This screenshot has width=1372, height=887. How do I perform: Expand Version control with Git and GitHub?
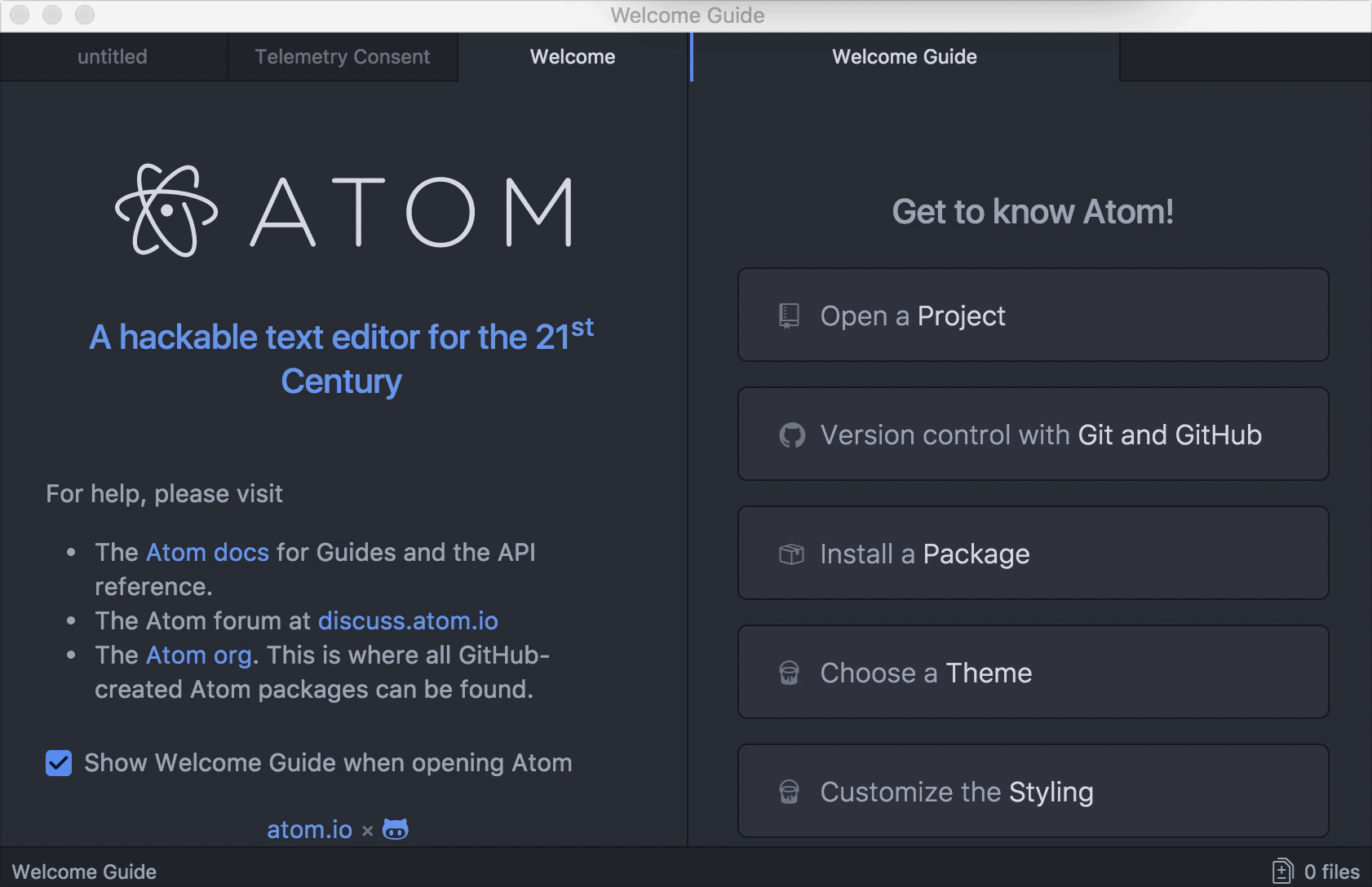point(1033,435)
